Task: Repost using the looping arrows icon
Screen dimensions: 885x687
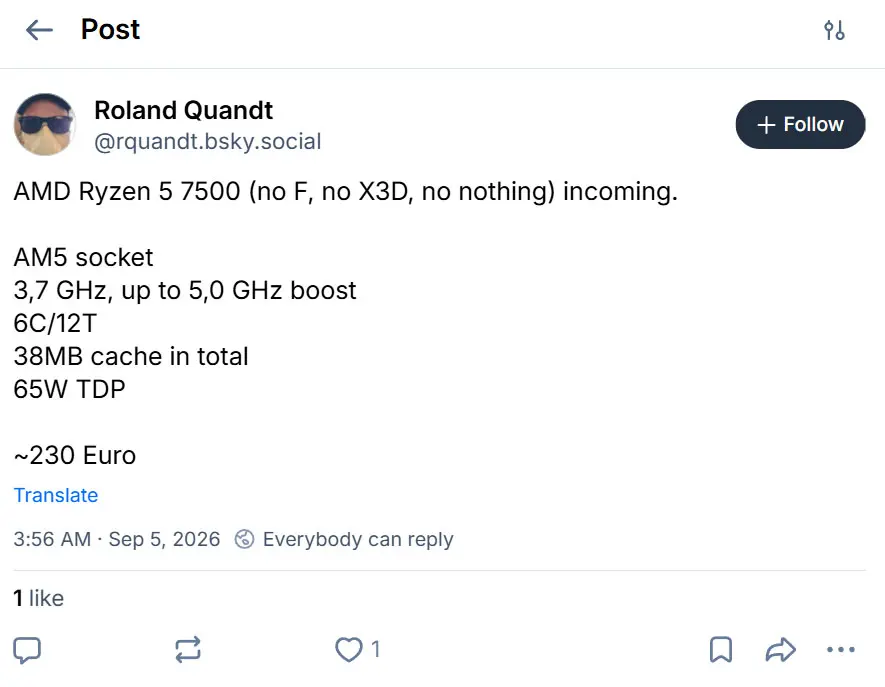Action: pyautogui.click(x=188, y=649)
